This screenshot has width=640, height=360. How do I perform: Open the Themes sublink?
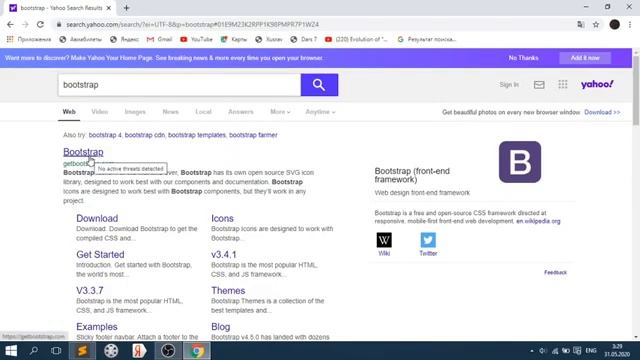[228, 291]
